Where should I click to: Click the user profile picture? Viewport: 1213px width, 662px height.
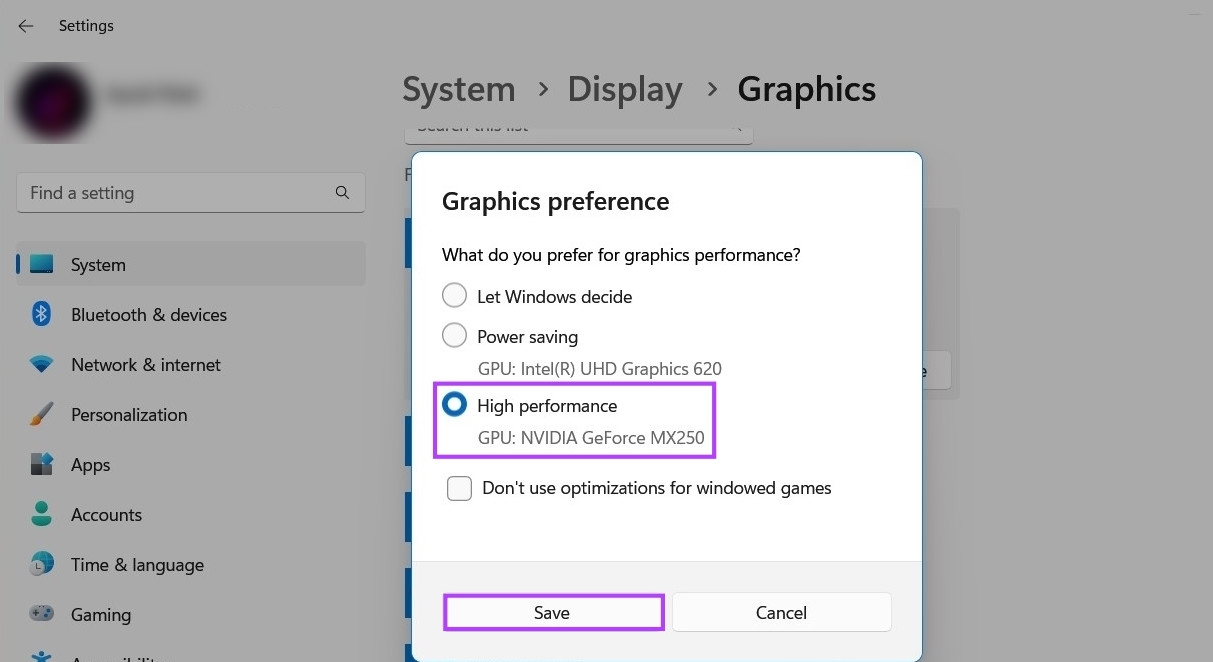(52, 102)
